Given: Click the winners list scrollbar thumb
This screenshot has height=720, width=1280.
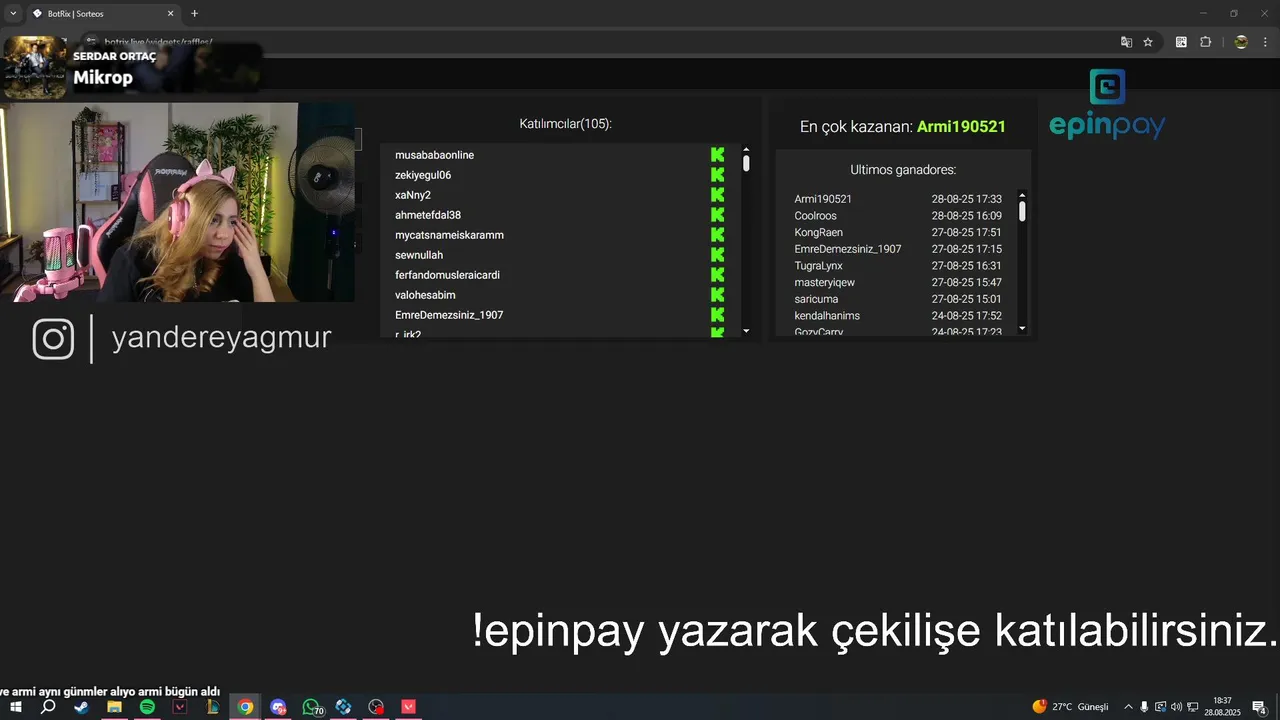Looking at the screenshot, I should pyautogui.click(x=1022, y=211).
